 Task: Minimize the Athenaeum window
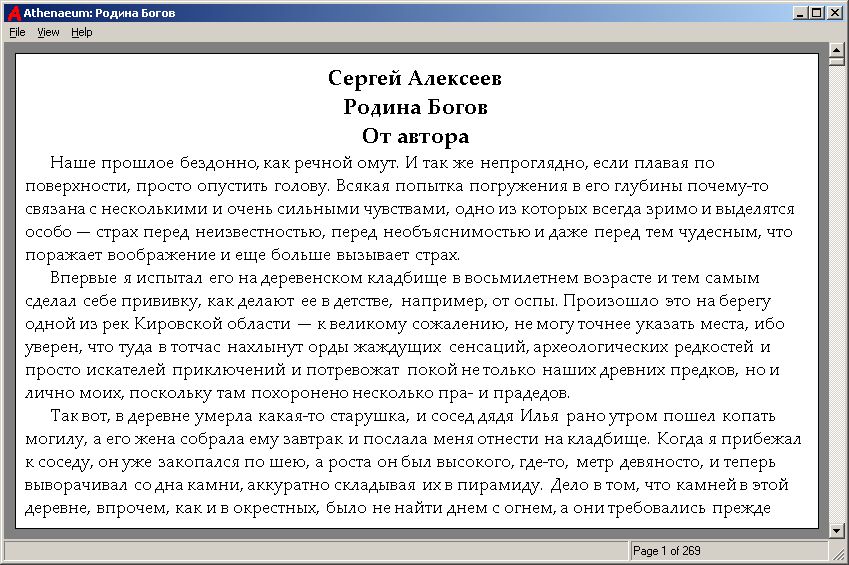point(800,13)
